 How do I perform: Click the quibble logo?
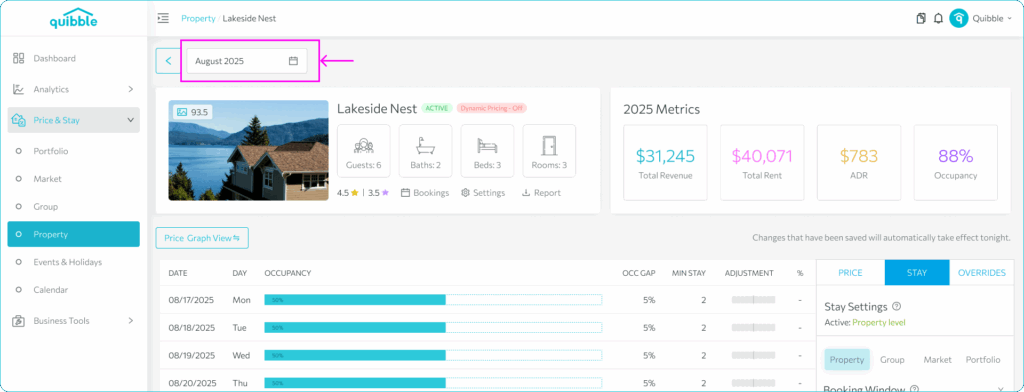pyautogui.click(x=73, y=18)
